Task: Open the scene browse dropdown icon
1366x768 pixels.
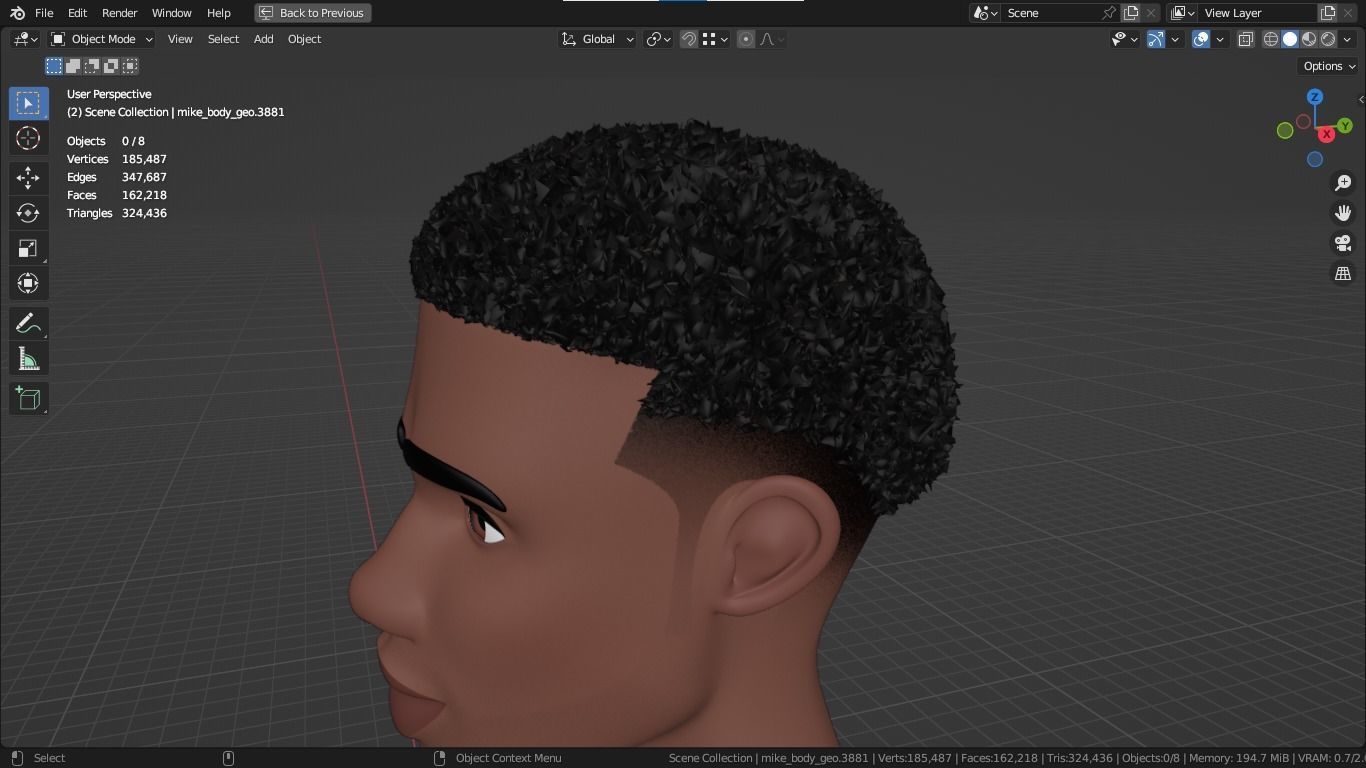Action: coord(985,13)
